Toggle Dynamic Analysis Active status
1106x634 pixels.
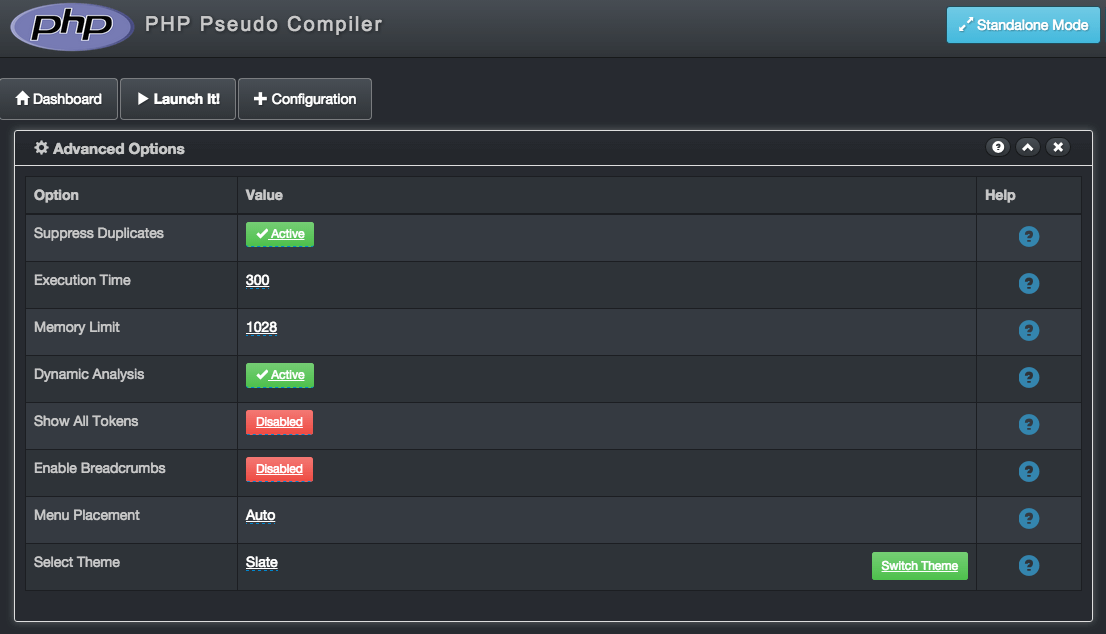tap(280, 375)
